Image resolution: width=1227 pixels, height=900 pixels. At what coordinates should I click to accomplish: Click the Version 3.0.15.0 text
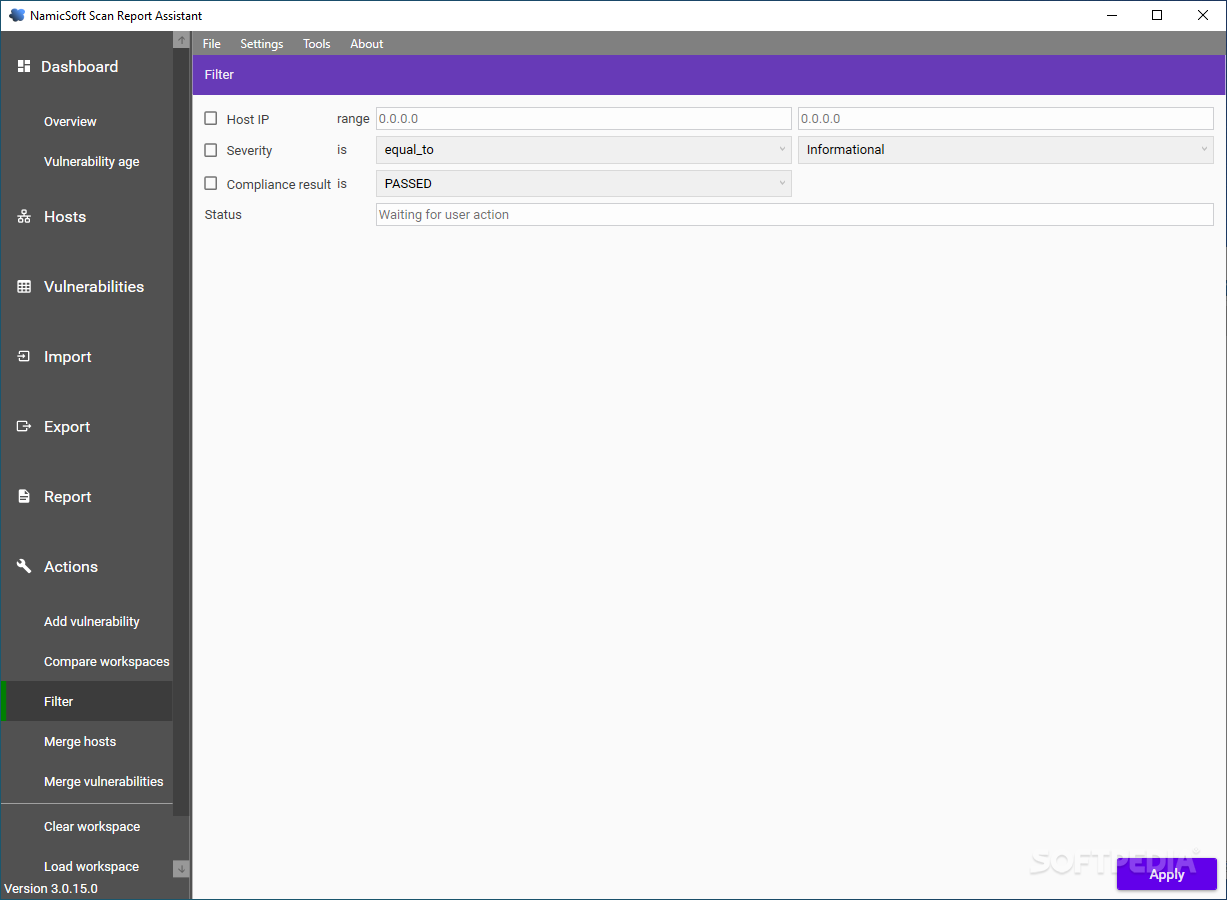click(51, 888)
